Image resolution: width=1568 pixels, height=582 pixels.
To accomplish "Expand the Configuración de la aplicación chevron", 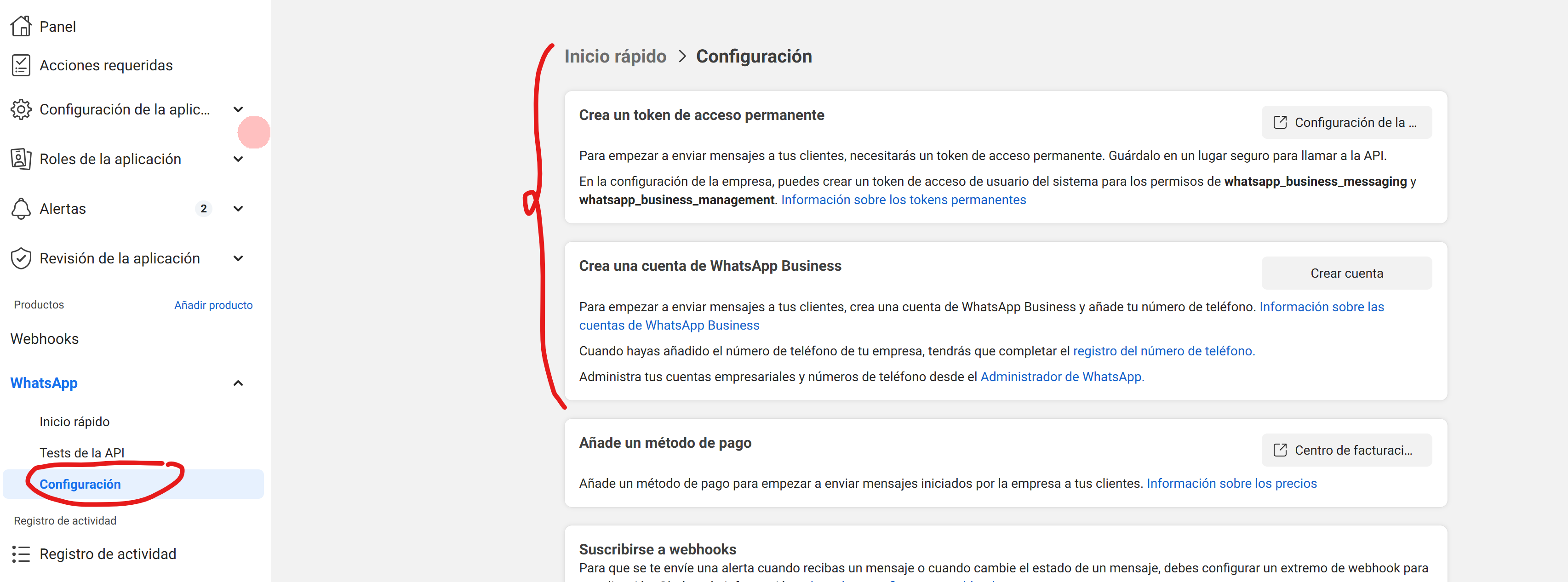I will (x=238, y=109).
